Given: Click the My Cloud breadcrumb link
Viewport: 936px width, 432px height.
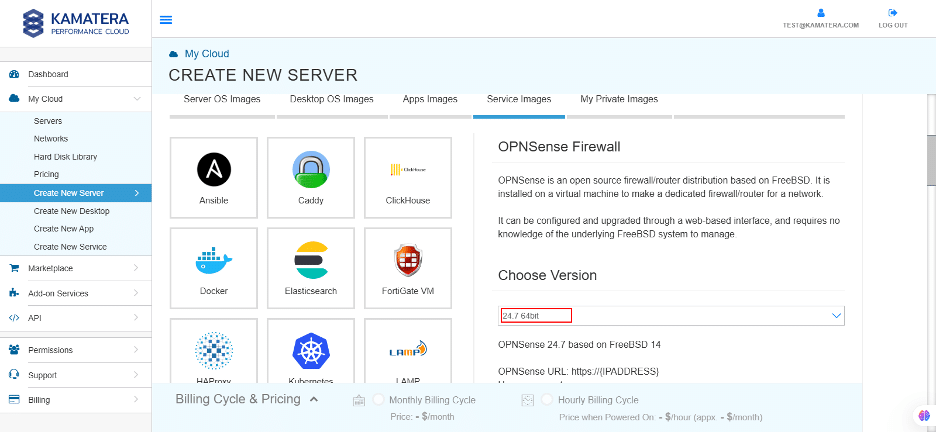Looking at the screenshot, I should [x=207, y=54].
